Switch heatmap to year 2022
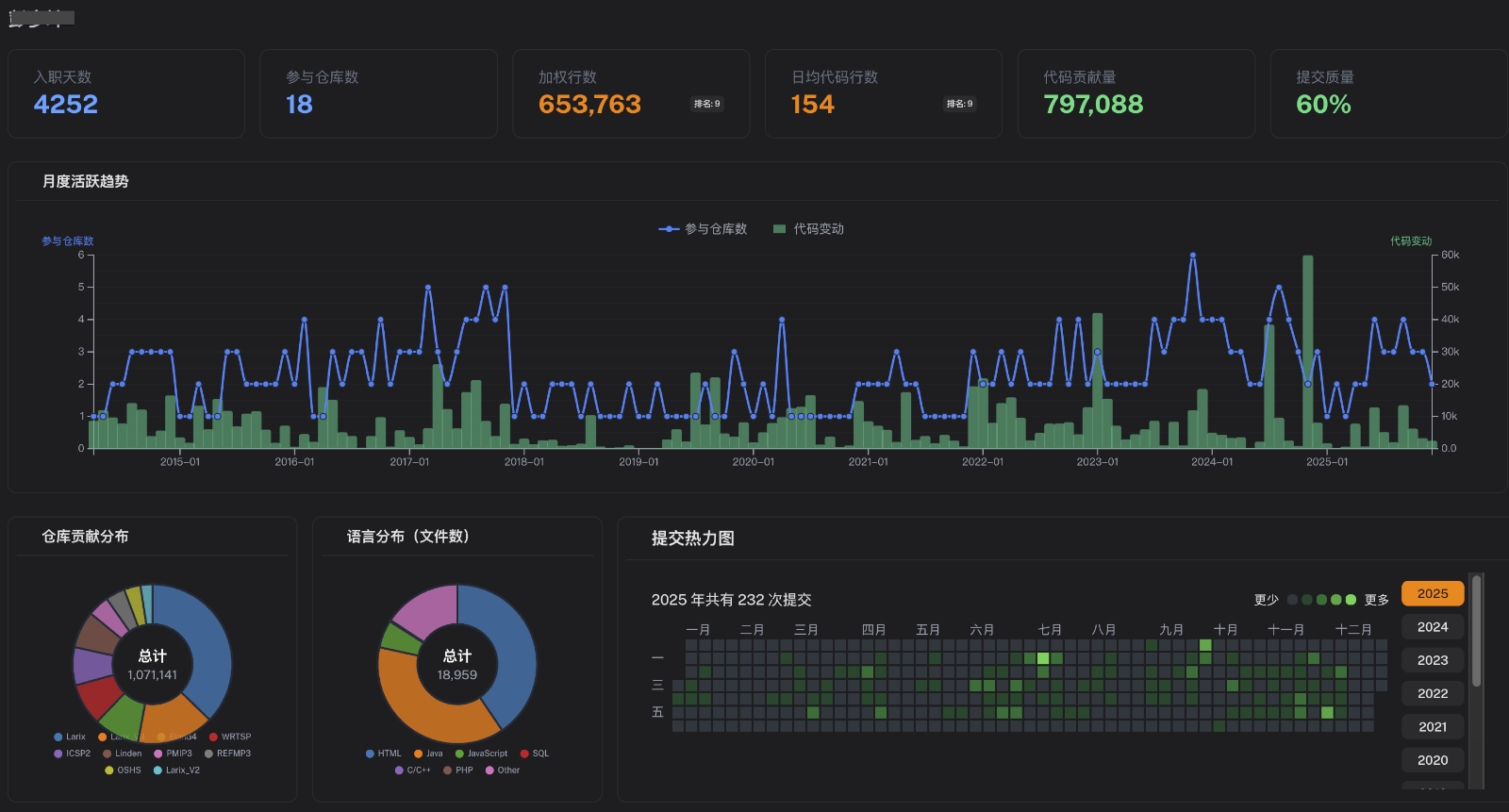This screenshot has height=812, width=1509. (1432, 693)
